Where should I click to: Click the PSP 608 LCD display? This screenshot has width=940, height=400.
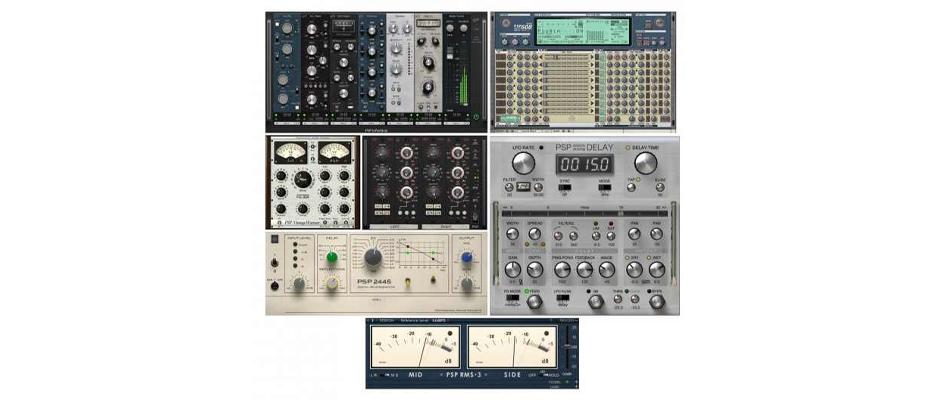point(582,29)
